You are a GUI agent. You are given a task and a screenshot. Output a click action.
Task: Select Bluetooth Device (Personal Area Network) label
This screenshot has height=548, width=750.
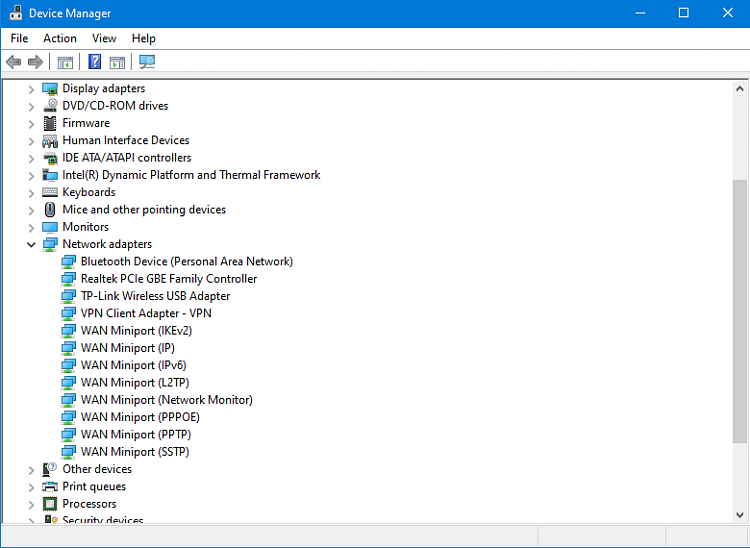(187, 261)
